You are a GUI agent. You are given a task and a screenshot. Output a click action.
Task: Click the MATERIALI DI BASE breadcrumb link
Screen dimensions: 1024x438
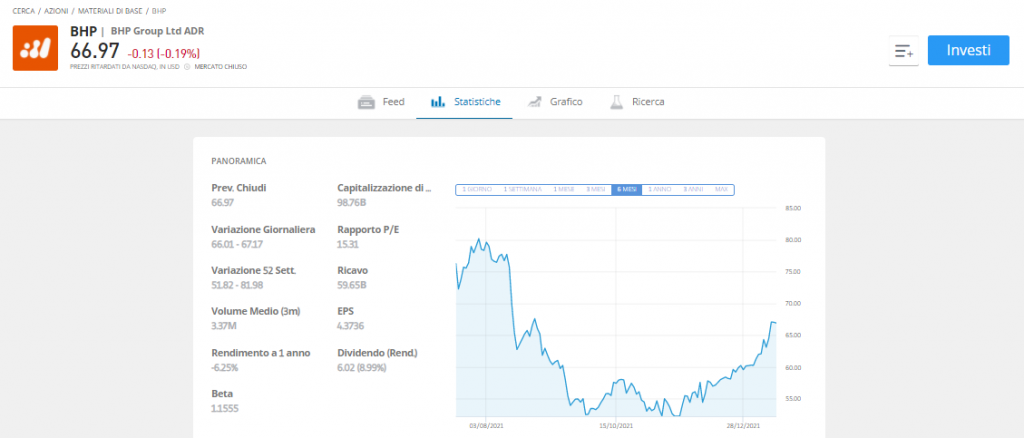pyautogui.click(x=110, y=11)
